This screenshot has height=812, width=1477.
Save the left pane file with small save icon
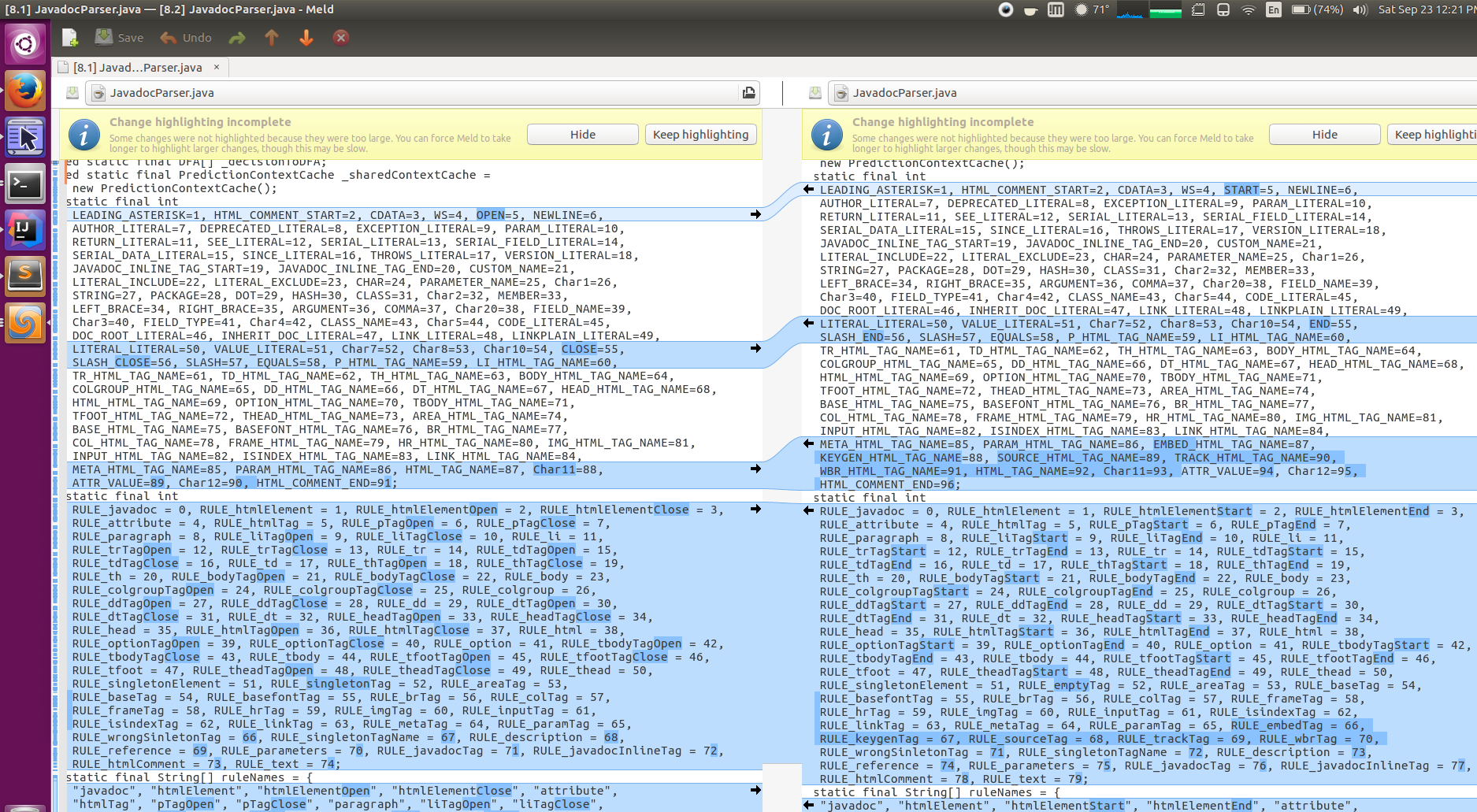(x=72, y=93)
